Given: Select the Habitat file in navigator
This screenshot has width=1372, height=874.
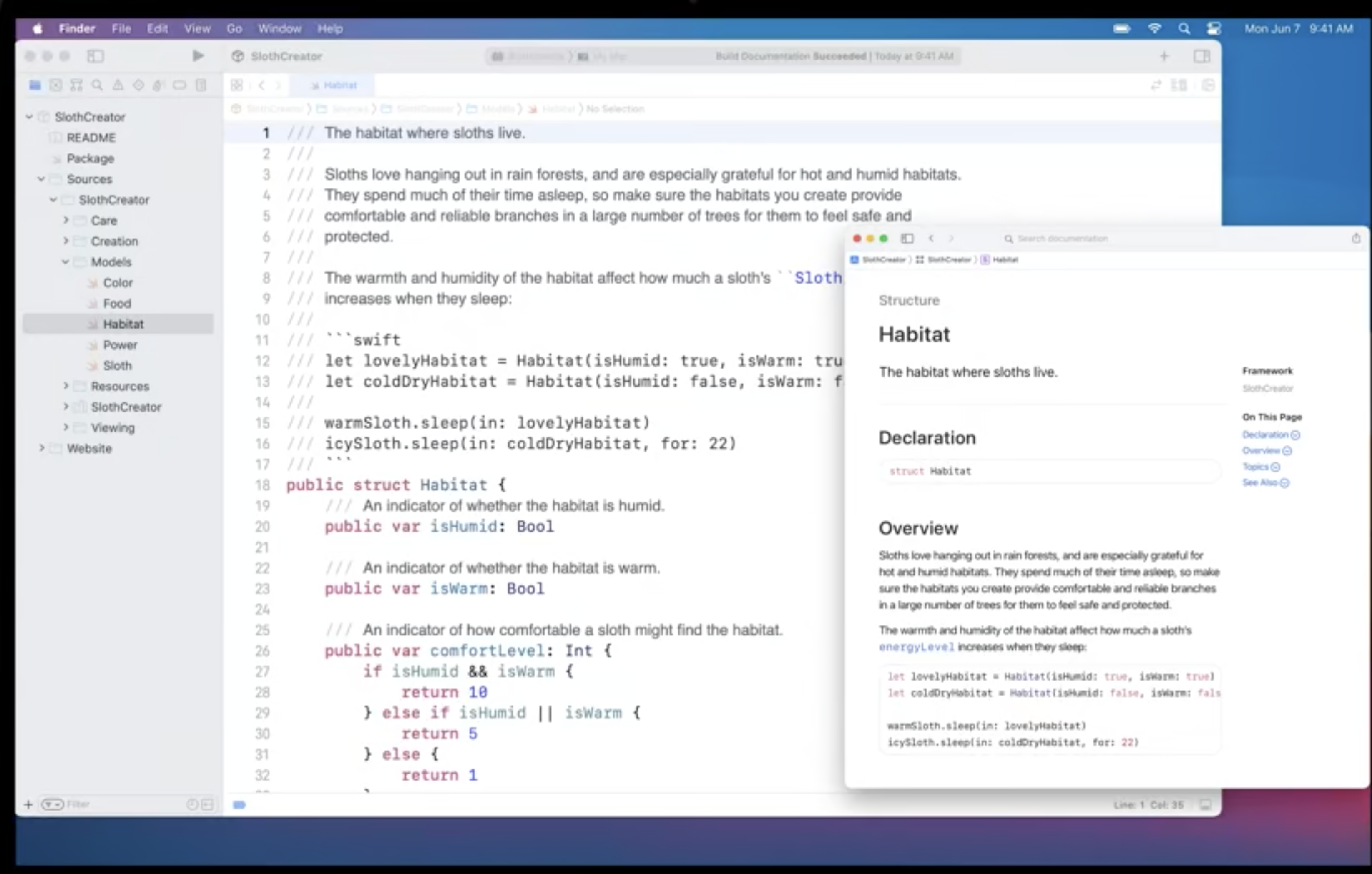Looking at the screenshot, I should tap(118, 324).
